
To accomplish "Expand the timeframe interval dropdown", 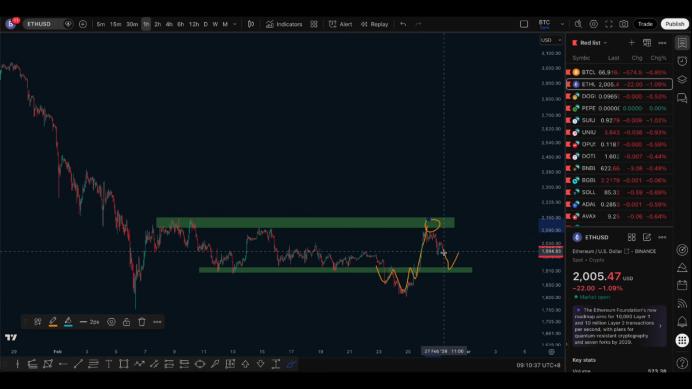I will [235, 24].
